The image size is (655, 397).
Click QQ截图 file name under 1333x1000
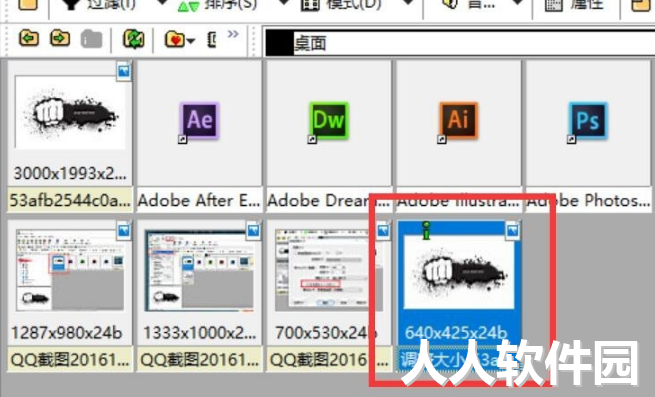click(x=199, y=360)
